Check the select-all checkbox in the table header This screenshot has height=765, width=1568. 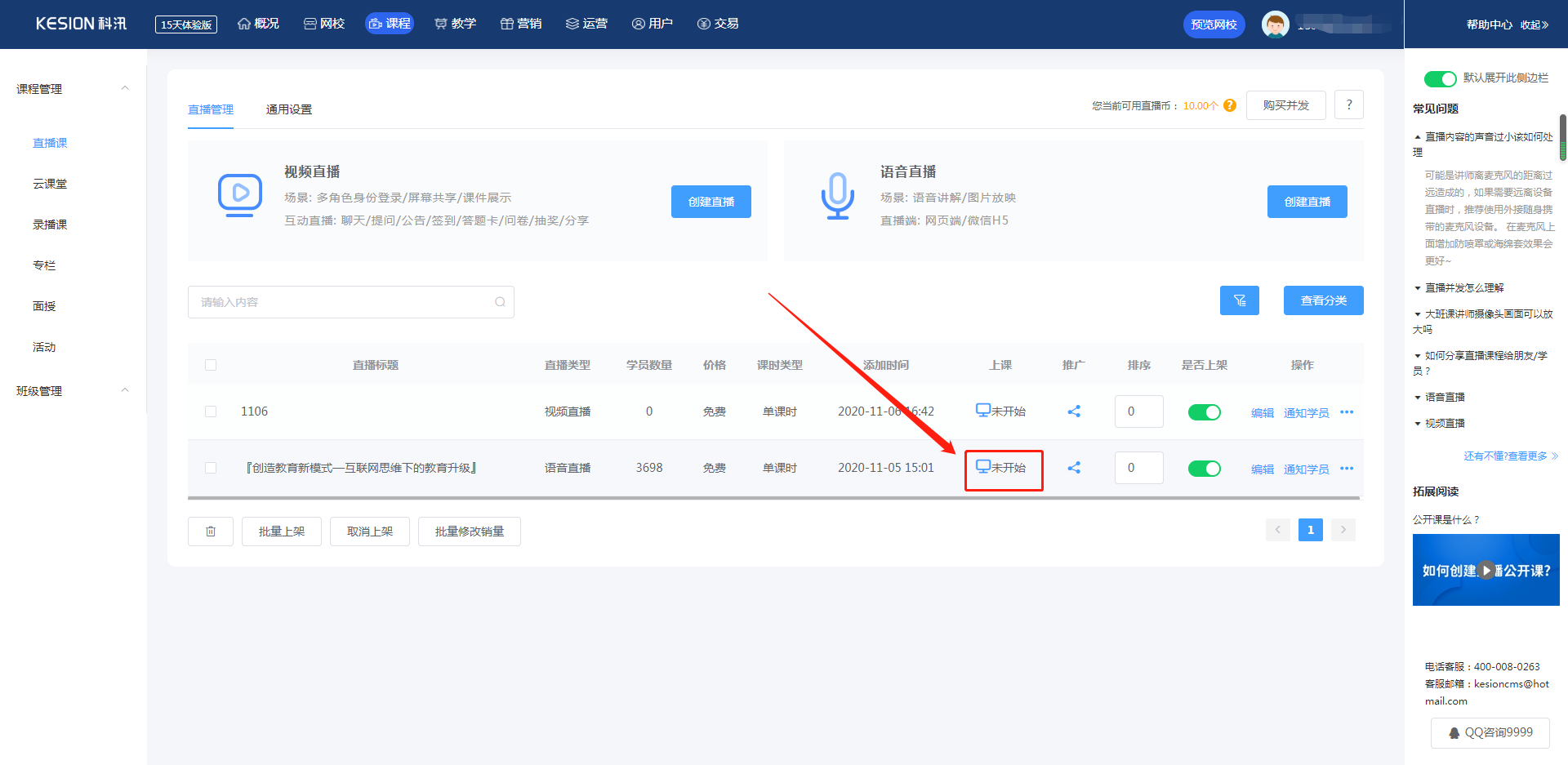tap(211, 365)
